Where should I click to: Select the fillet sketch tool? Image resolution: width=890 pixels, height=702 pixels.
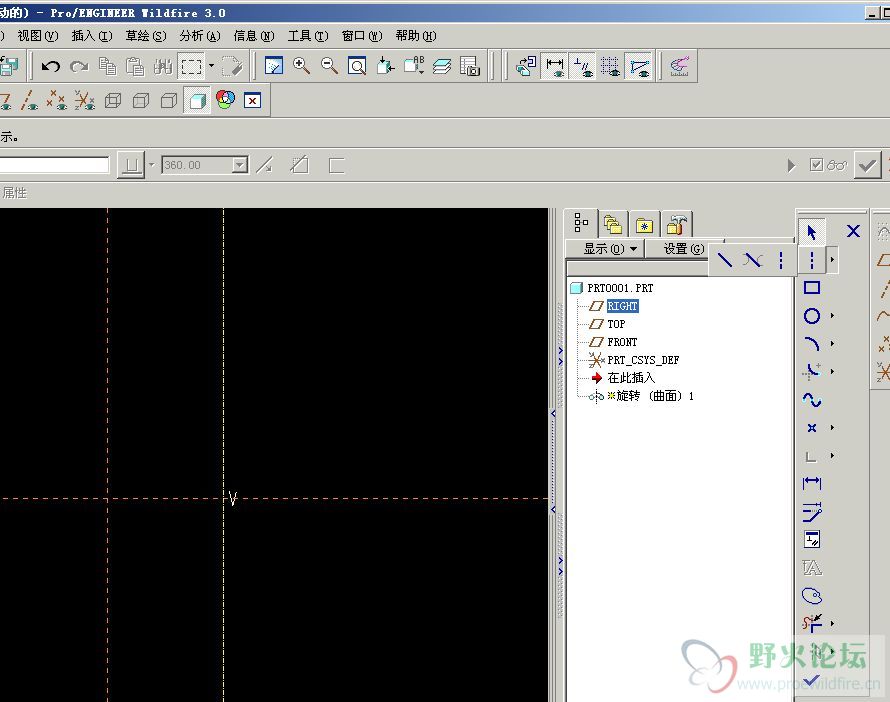[x=812, y=372]
